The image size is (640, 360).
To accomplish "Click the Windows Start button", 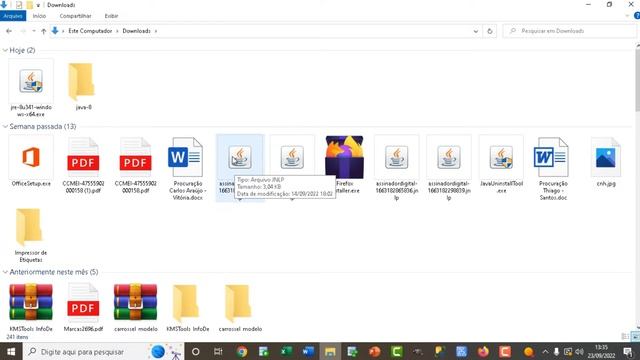I will coord(11,351).
